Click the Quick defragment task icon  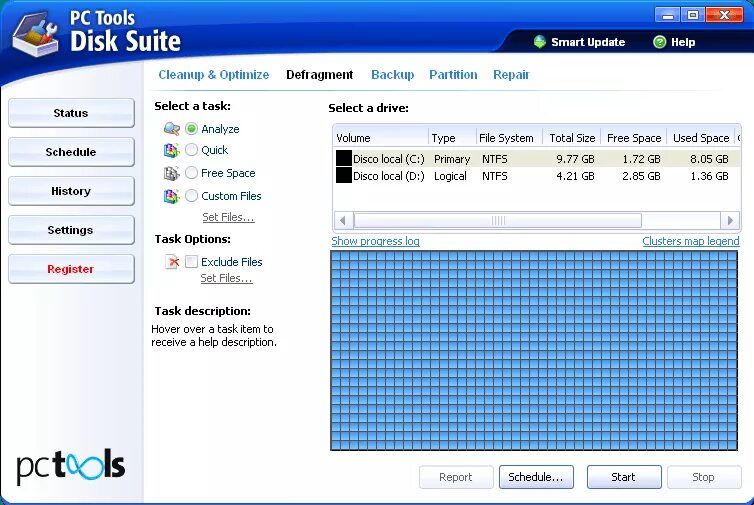pos(171,150)
